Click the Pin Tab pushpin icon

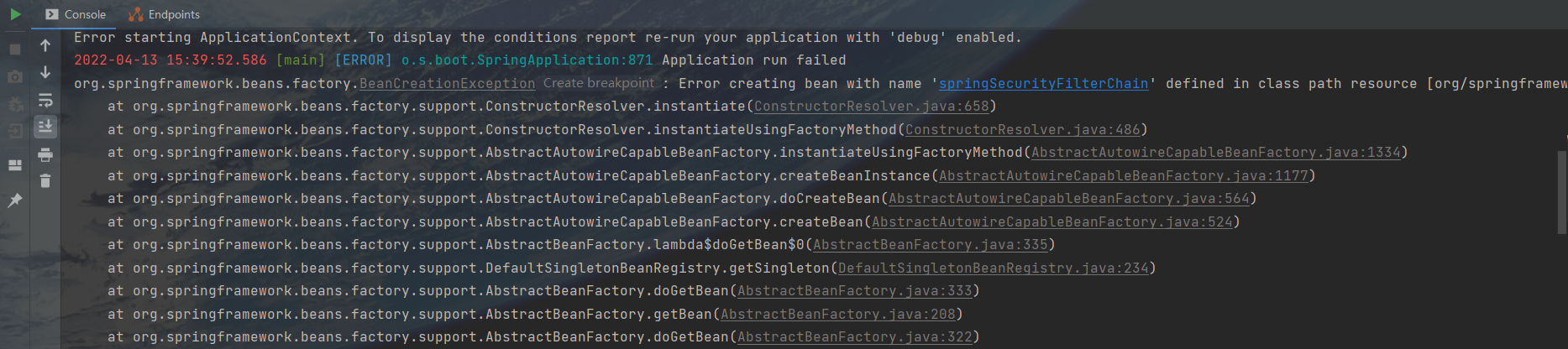pyautogui.click(x=15, y=201)
